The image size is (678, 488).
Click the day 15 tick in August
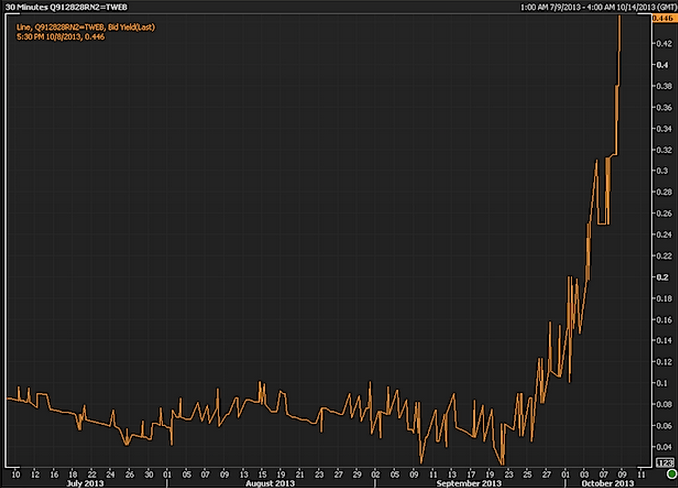263,471
